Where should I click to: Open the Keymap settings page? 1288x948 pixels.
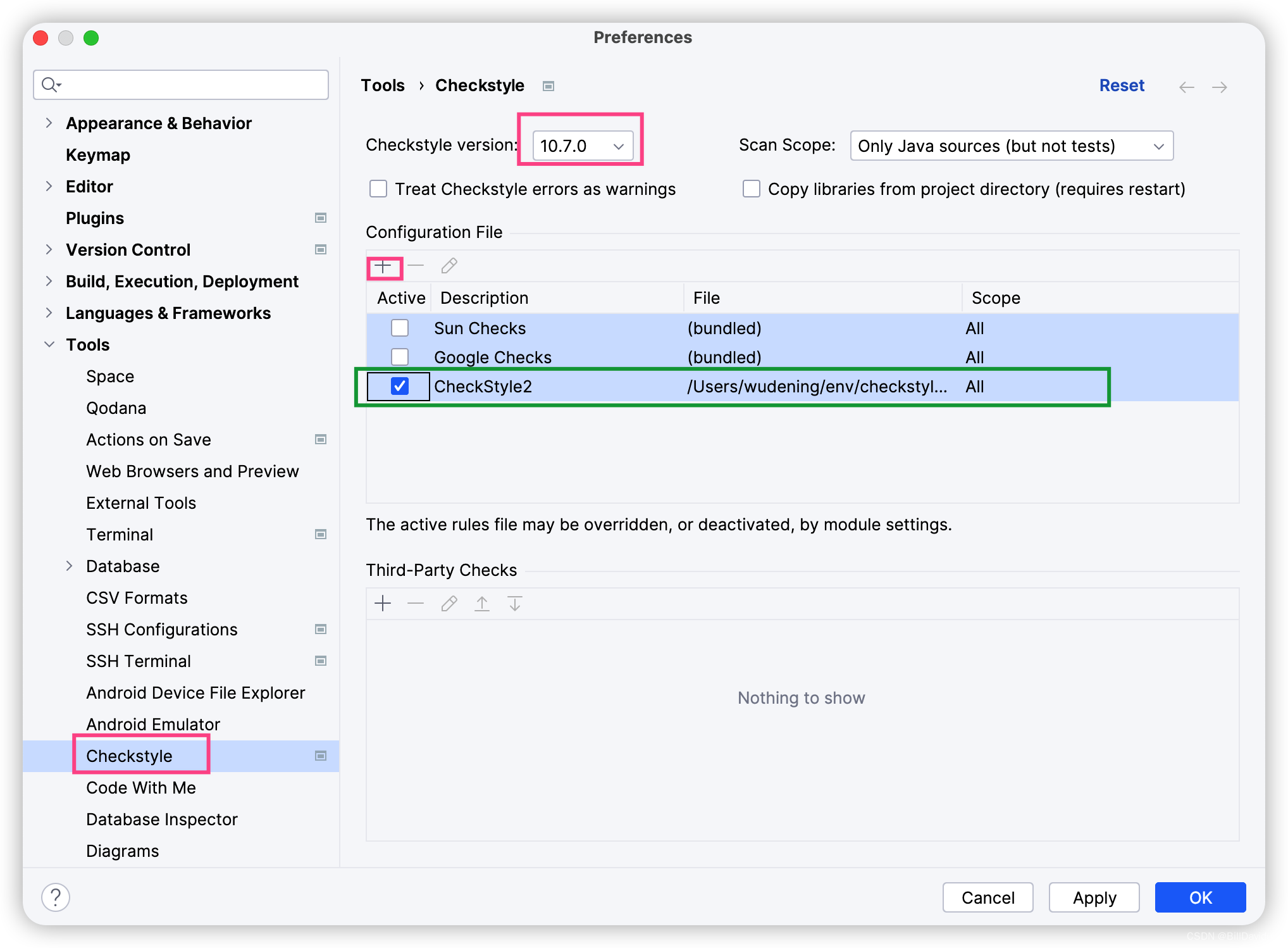tap(98, 155)
